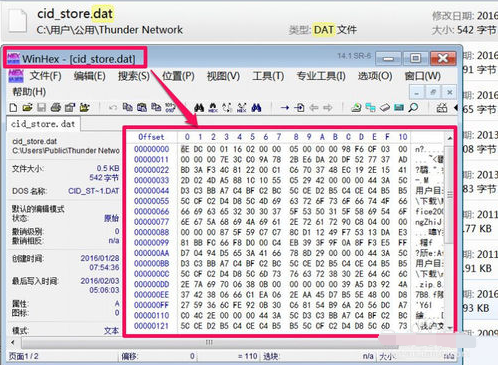501x366 pixels.
Task: Open file Properties toolbar icon
Action: click(x=70, y=107)
